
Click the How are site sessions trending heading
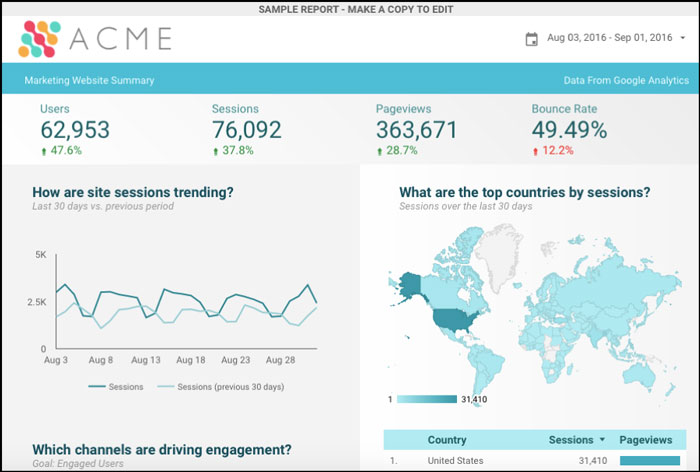point(133,192)
